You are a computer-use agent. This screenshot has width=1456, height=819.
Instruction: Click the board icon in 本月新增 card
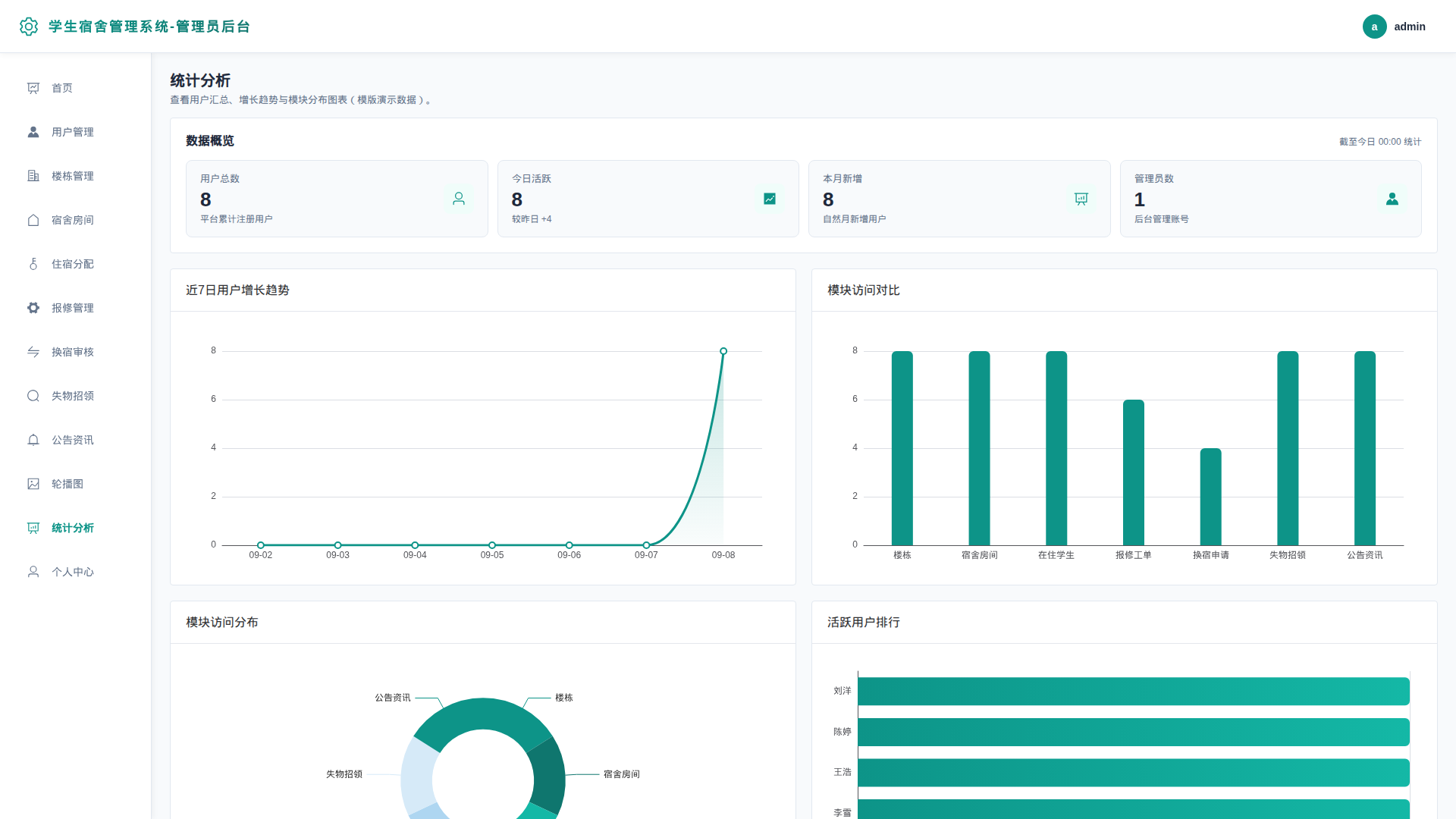[x=1081, y=199]
